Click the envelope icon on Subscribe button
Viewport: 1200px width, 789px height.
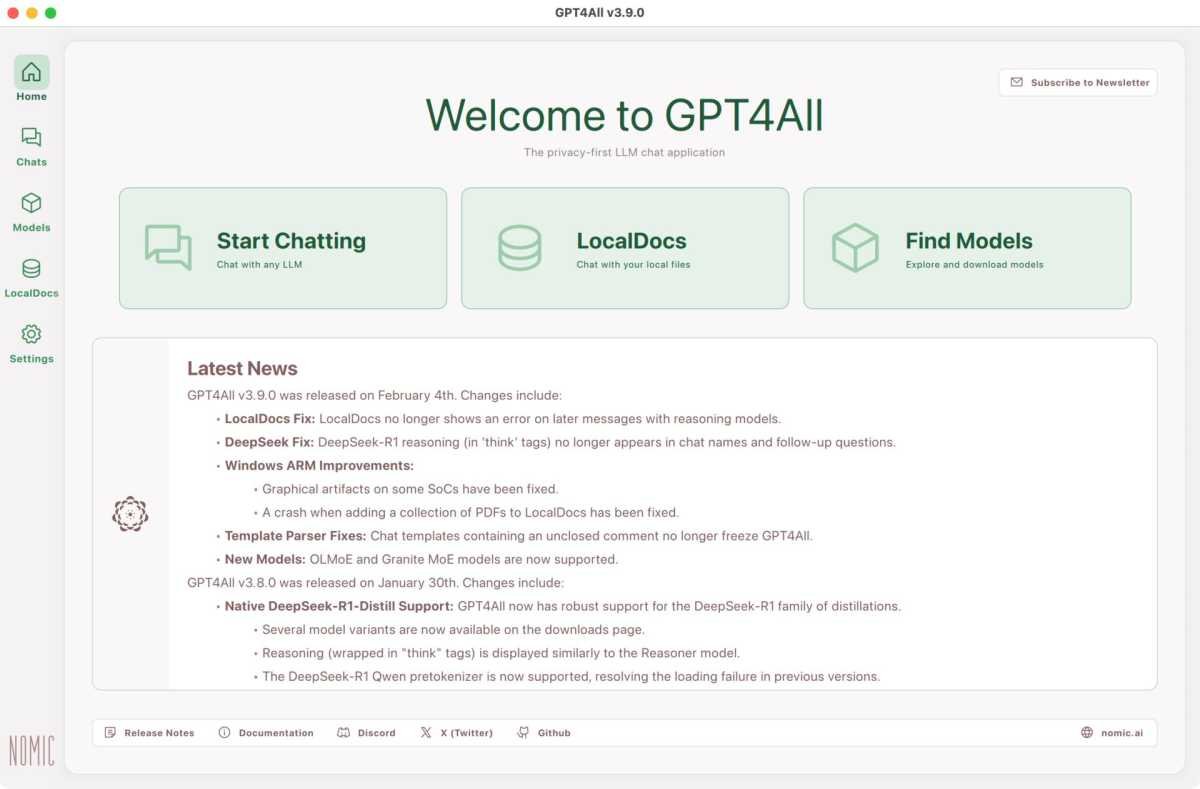pyautogui.click(x=1016, y=82)
